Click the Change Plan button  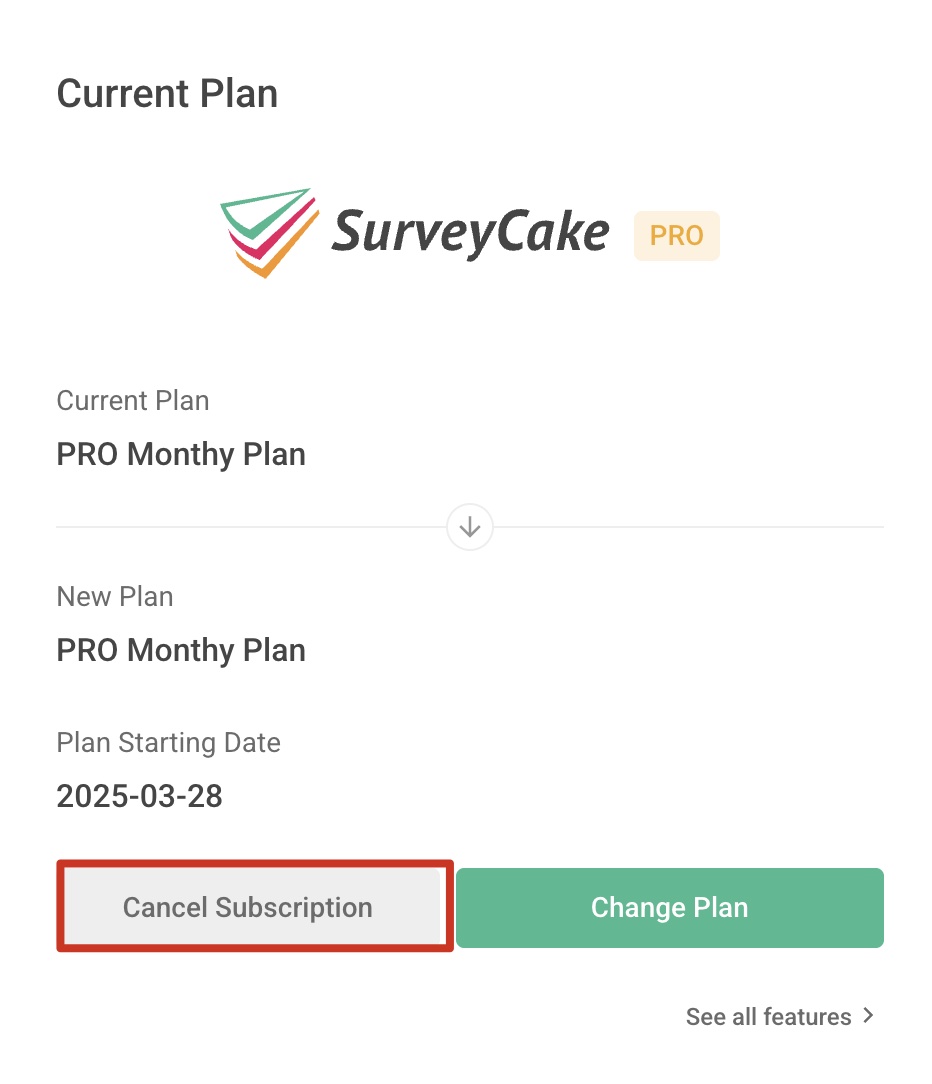669,907
